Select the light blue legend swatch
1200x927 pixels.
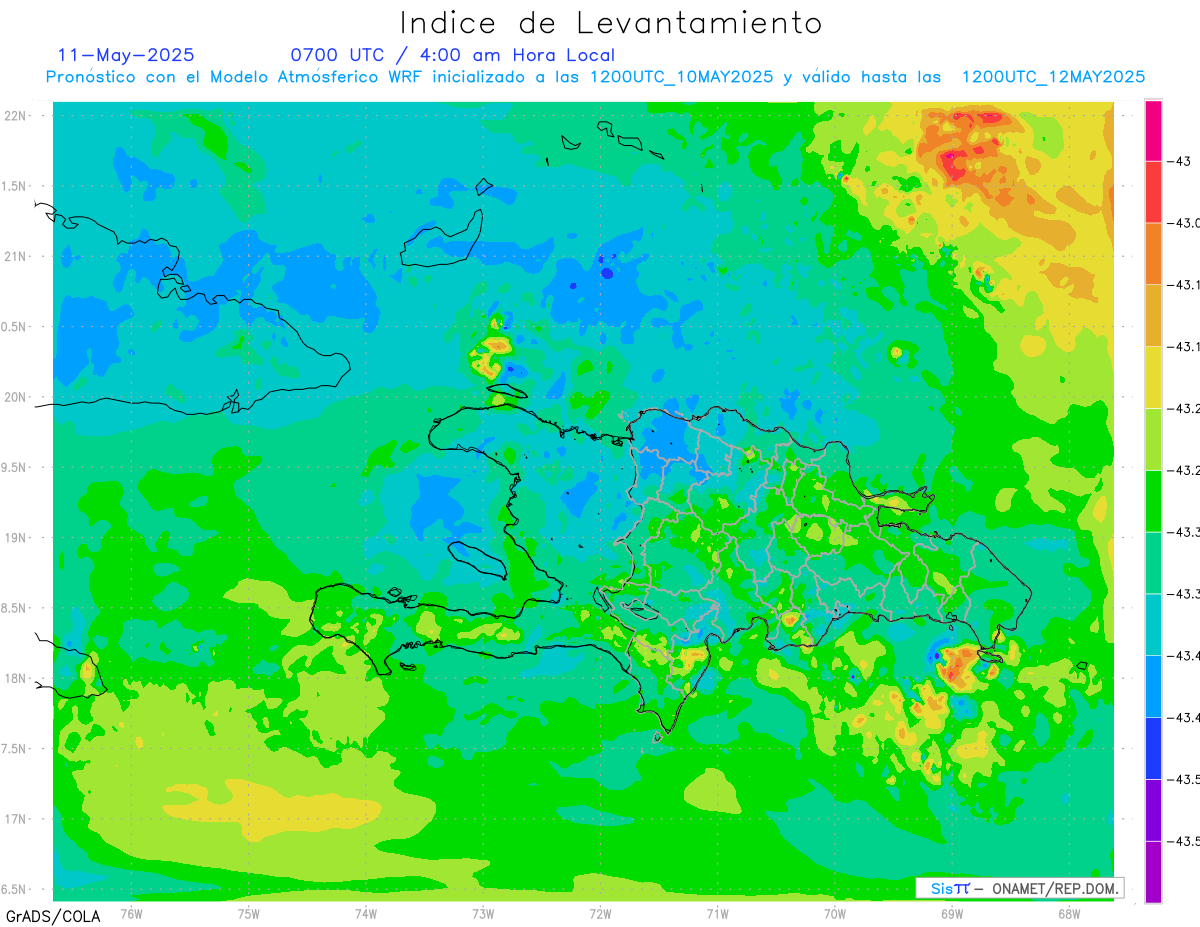(1153, 686)
